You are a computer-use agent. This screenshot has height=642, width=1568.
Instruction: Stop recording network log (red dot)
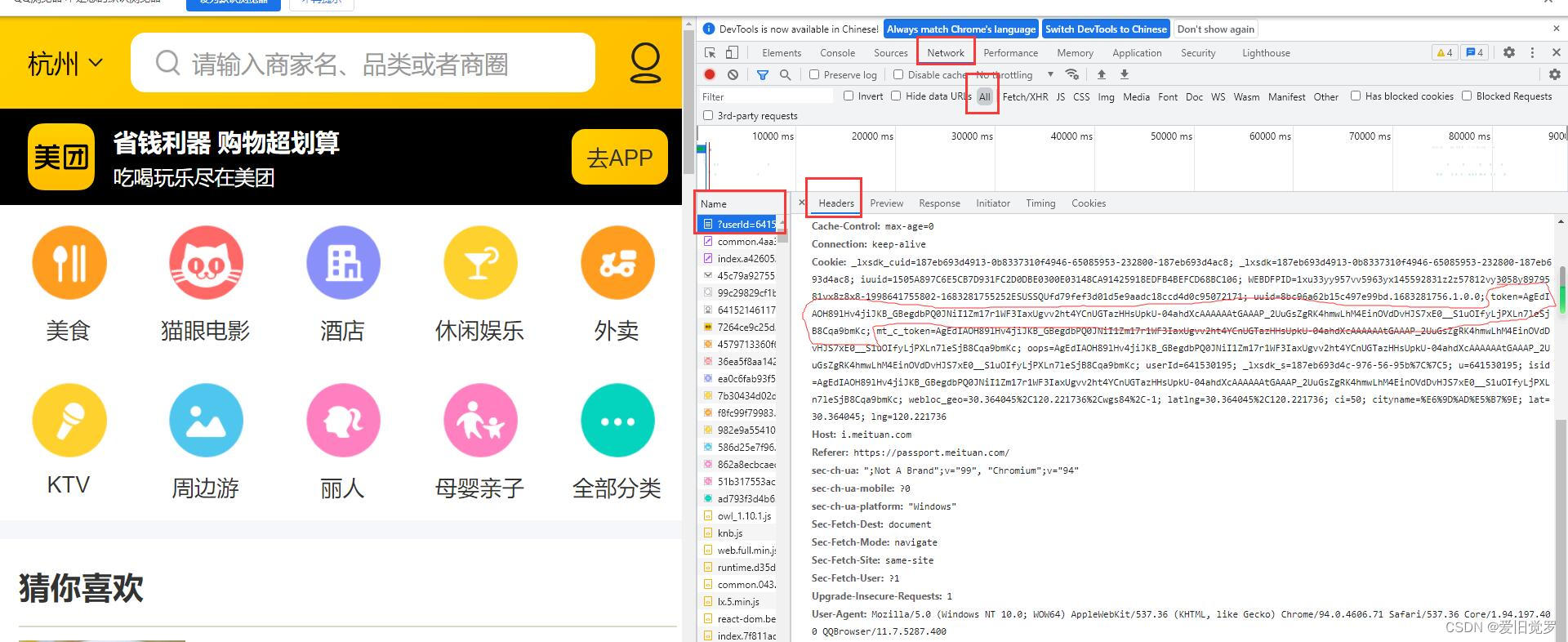(x=710, y=74)
